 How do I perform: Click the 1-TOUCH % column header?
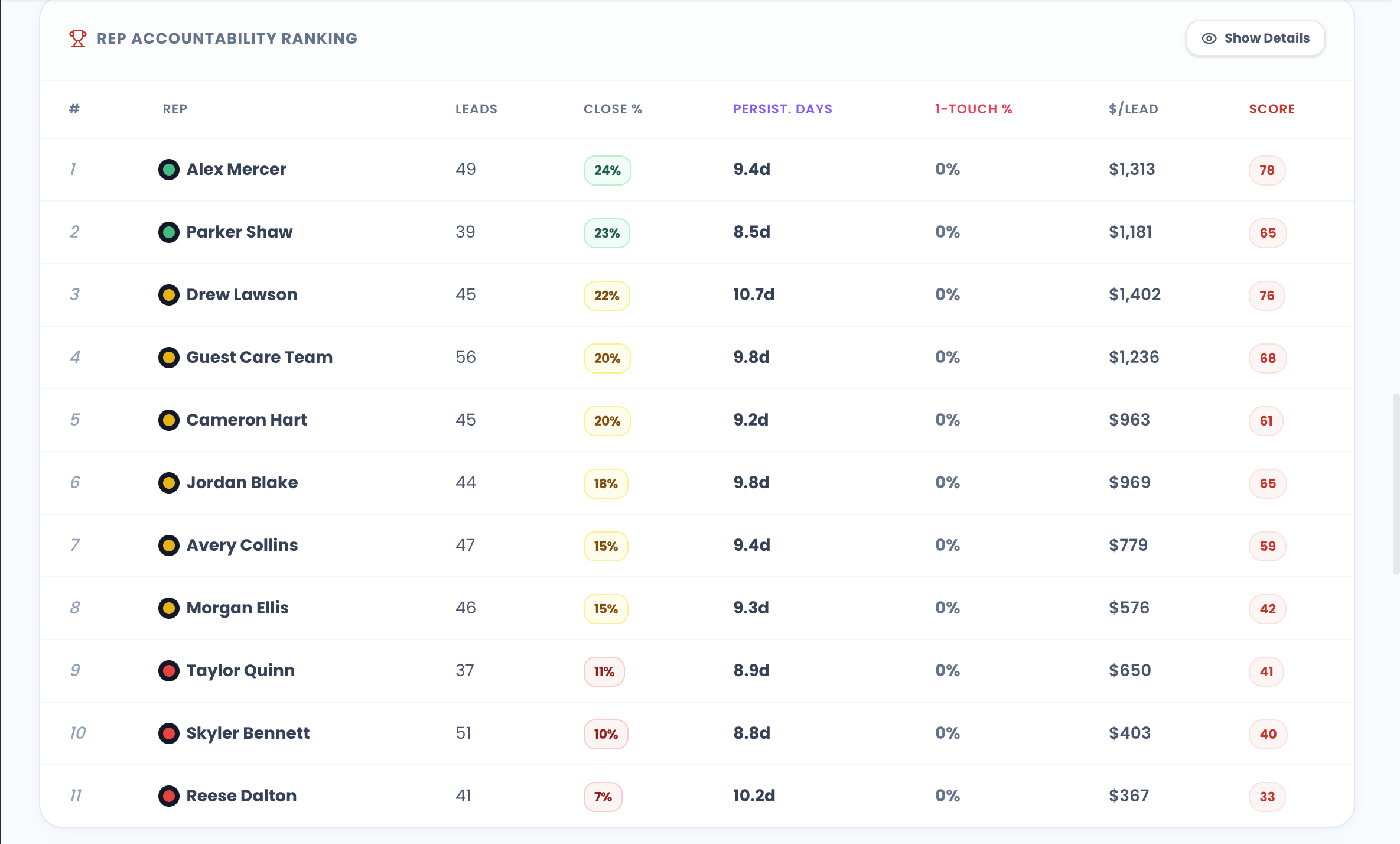tap(973, 109)
